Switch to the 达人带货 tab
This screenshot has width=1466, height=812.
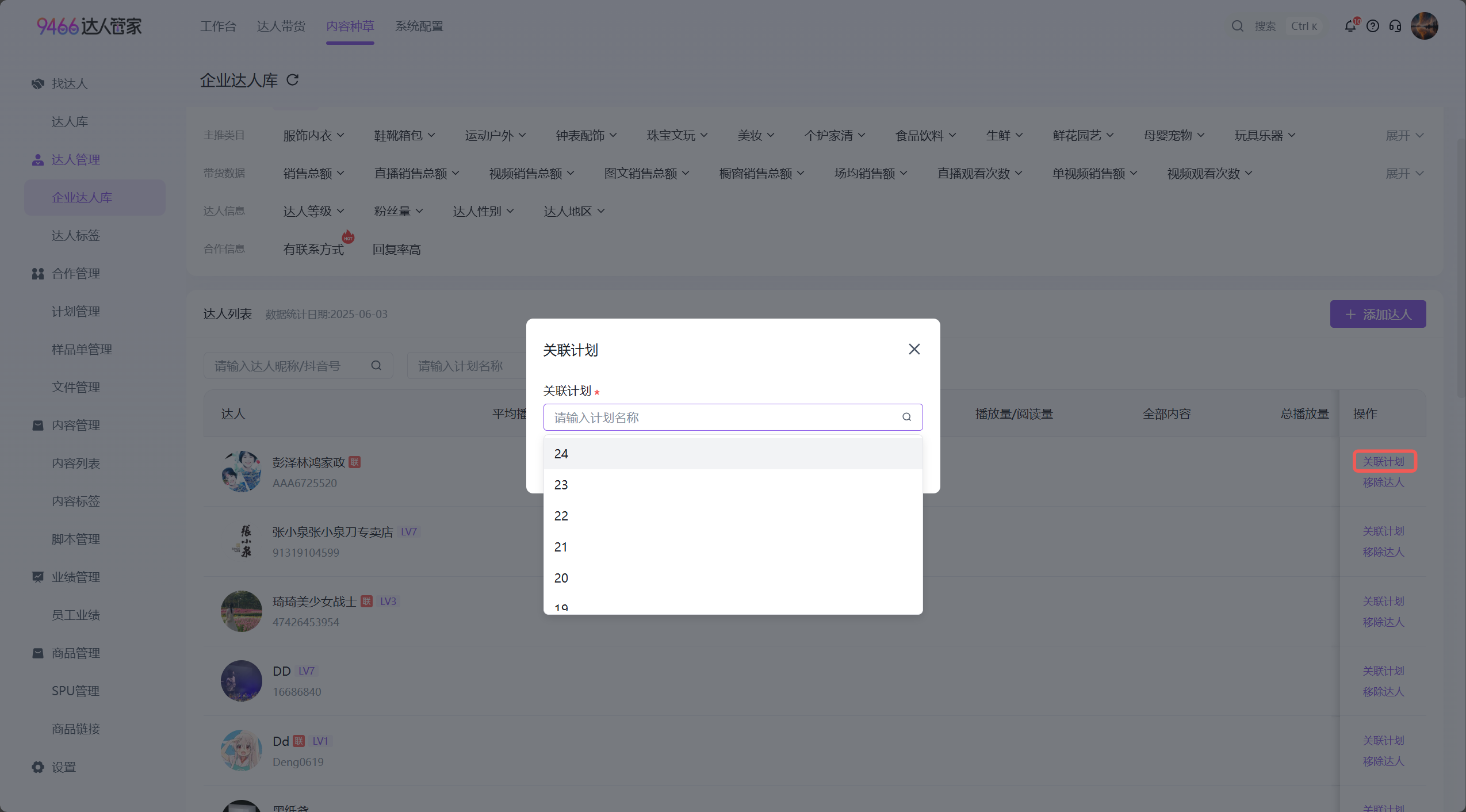tap(281, 26)
